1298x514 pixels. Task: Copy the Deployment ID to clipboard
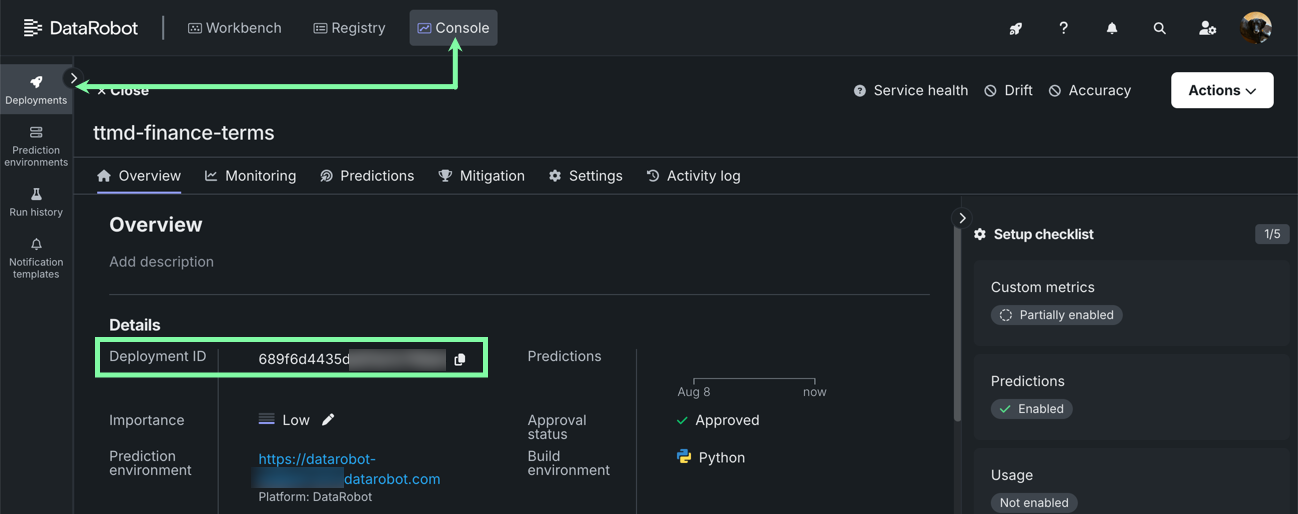tap(460, 360)
